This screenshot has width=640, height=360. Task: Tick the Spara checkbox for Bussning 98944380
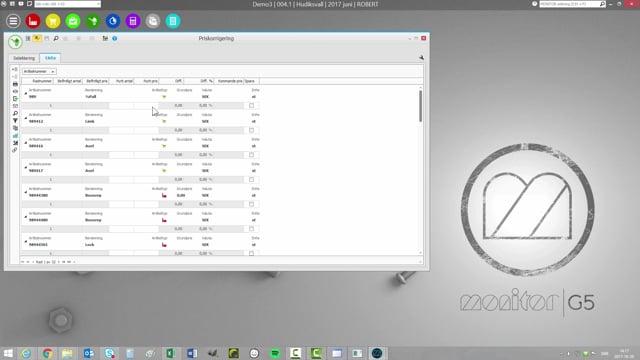point(251,204)
